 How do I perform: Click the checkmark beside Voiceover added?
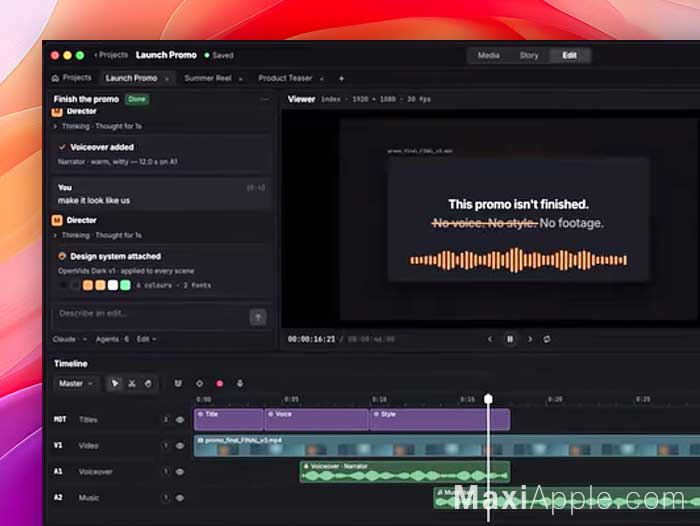point(62,147)
